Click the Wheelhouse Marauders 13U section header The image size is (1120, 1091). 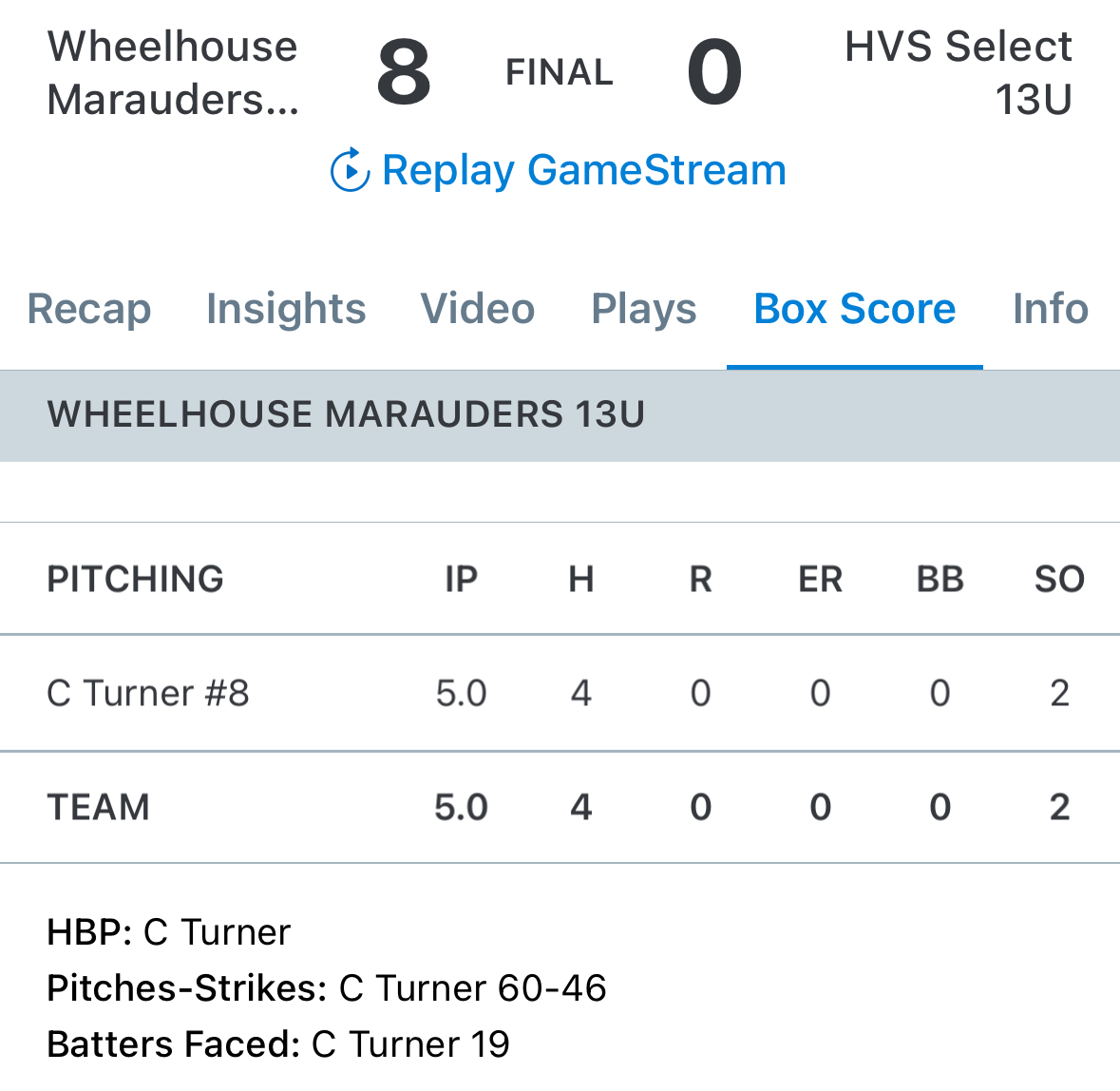tap(347, 415)
